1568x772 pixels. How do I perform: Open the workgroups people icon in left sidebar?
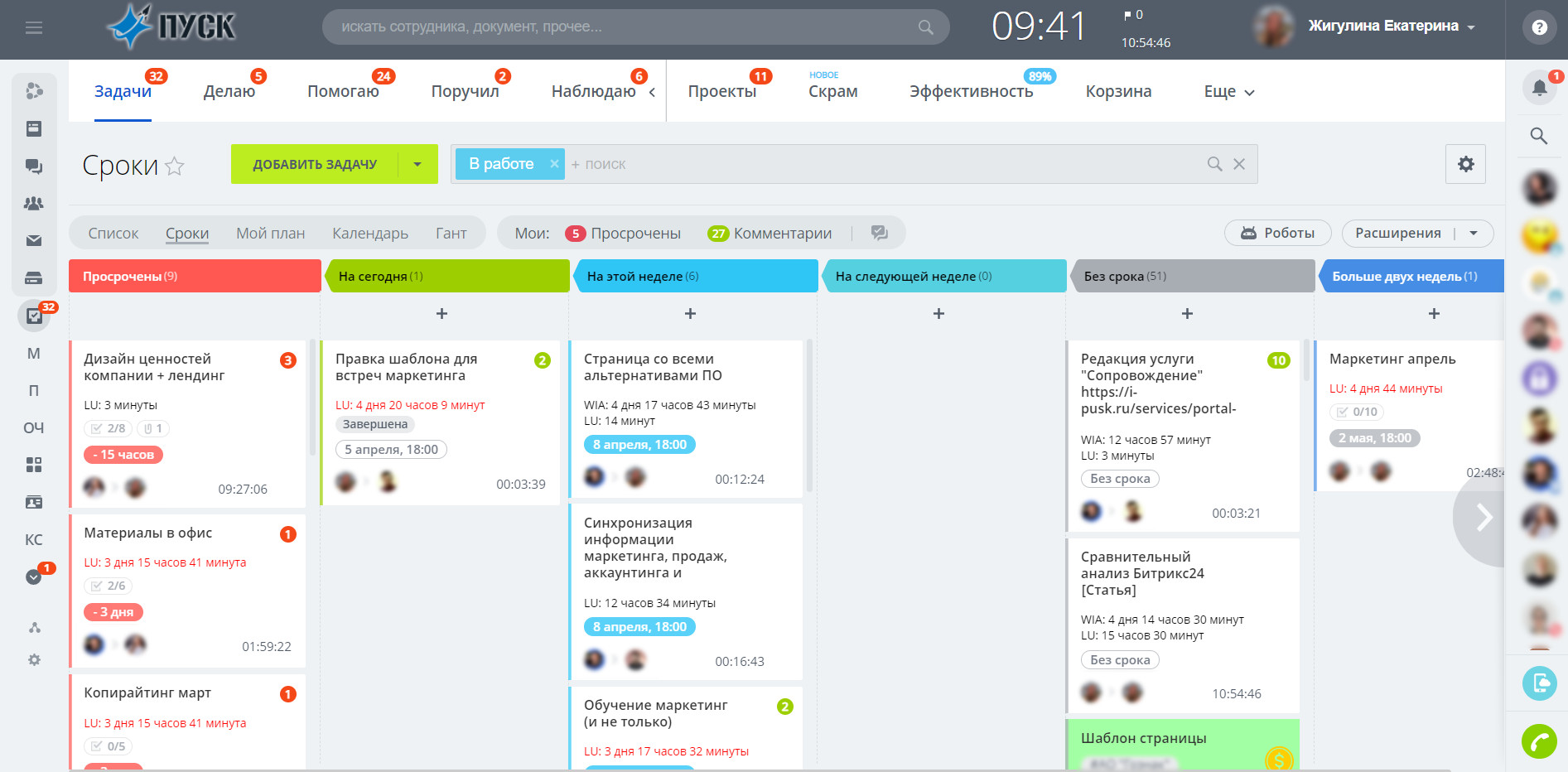coord(34,203)
